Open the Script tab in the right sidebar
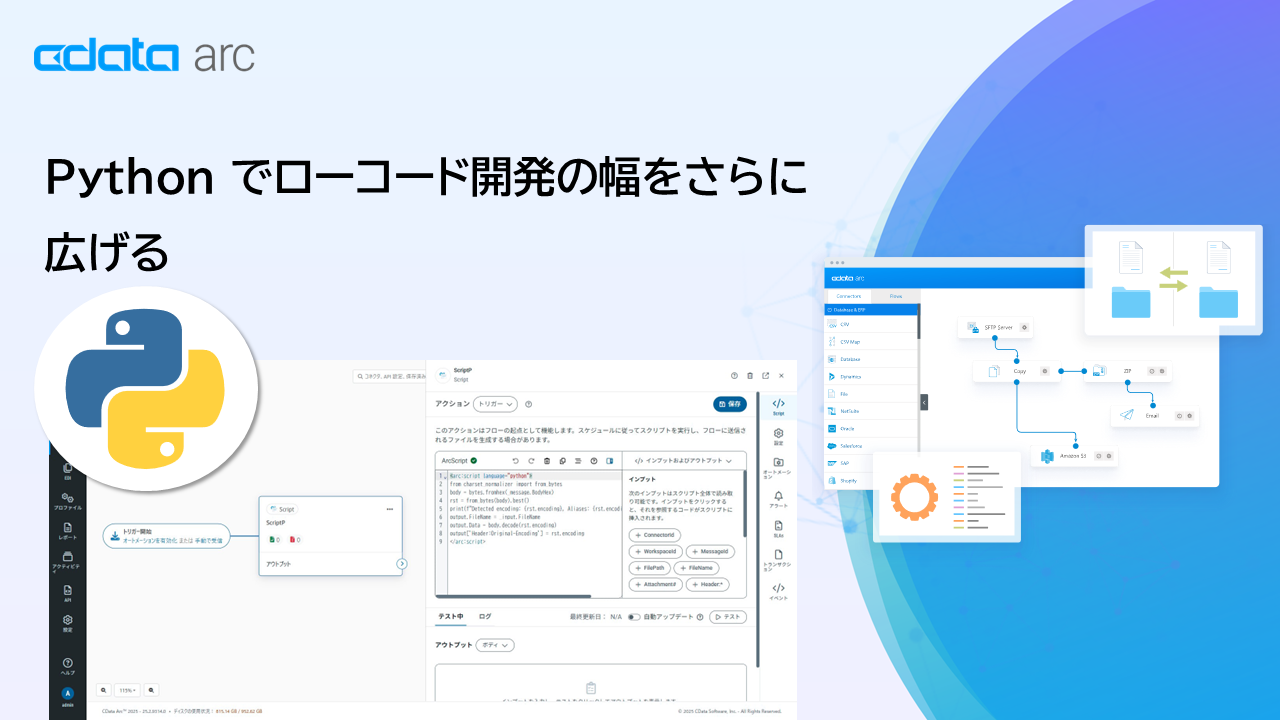The image size is (1280, 720). 778,406
